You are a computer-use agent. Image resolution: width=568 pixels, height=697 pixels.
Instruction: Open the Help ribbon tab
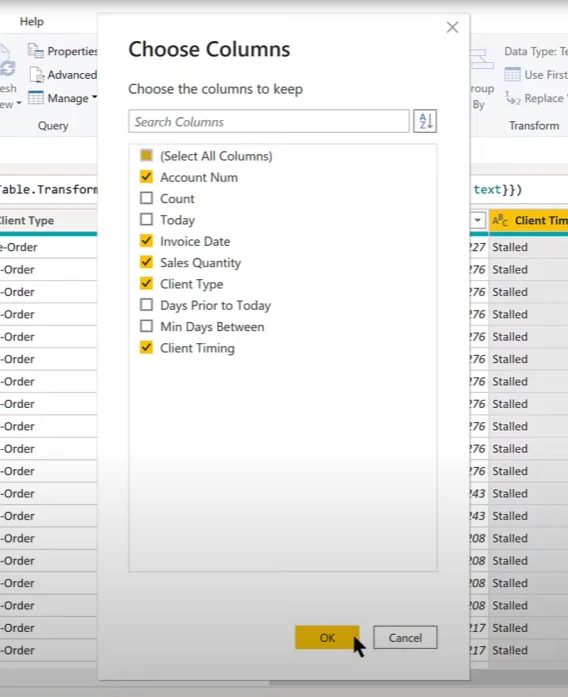click(32, 21)
